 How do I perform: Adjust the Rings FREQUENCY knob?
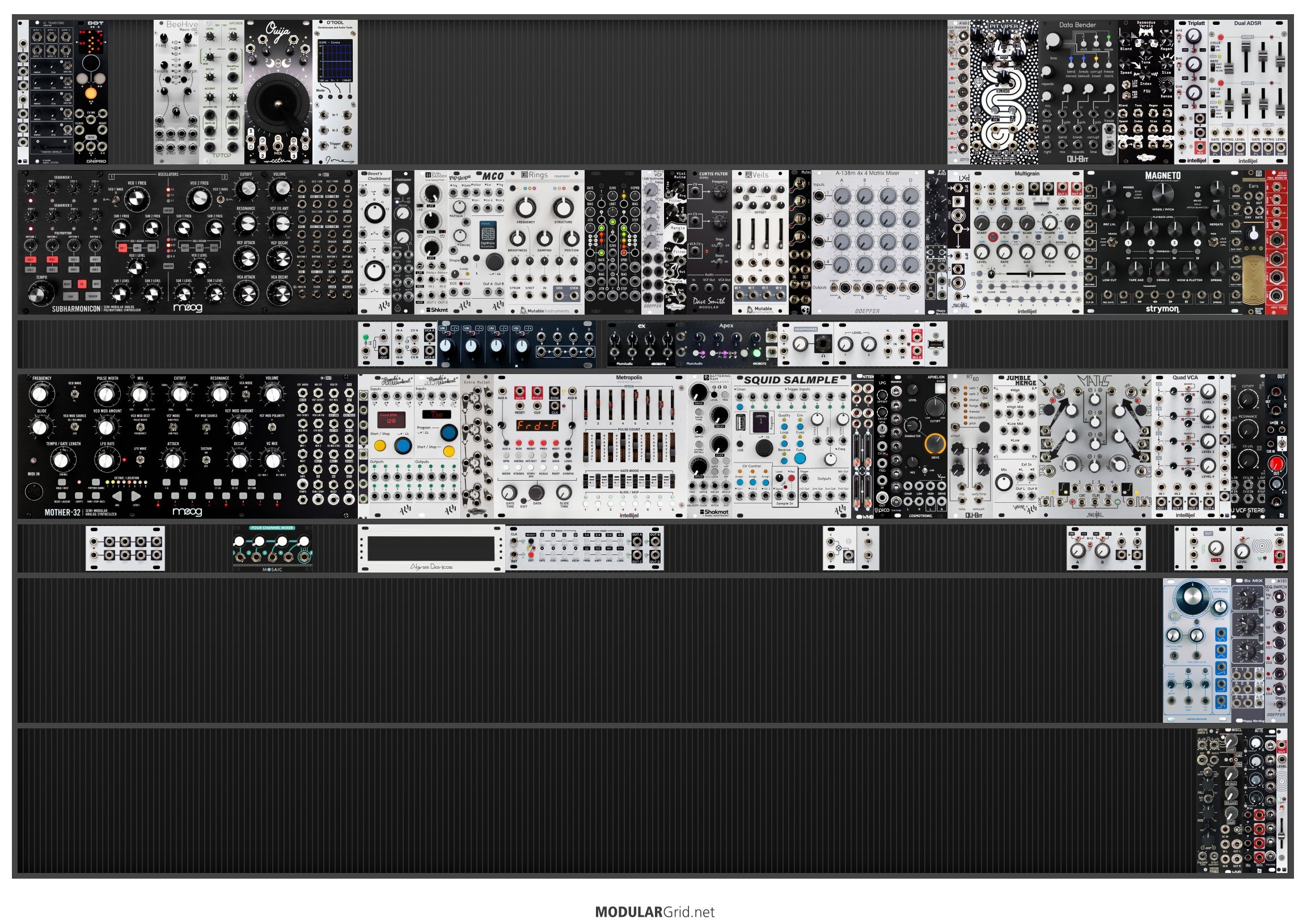click(526, 207)
